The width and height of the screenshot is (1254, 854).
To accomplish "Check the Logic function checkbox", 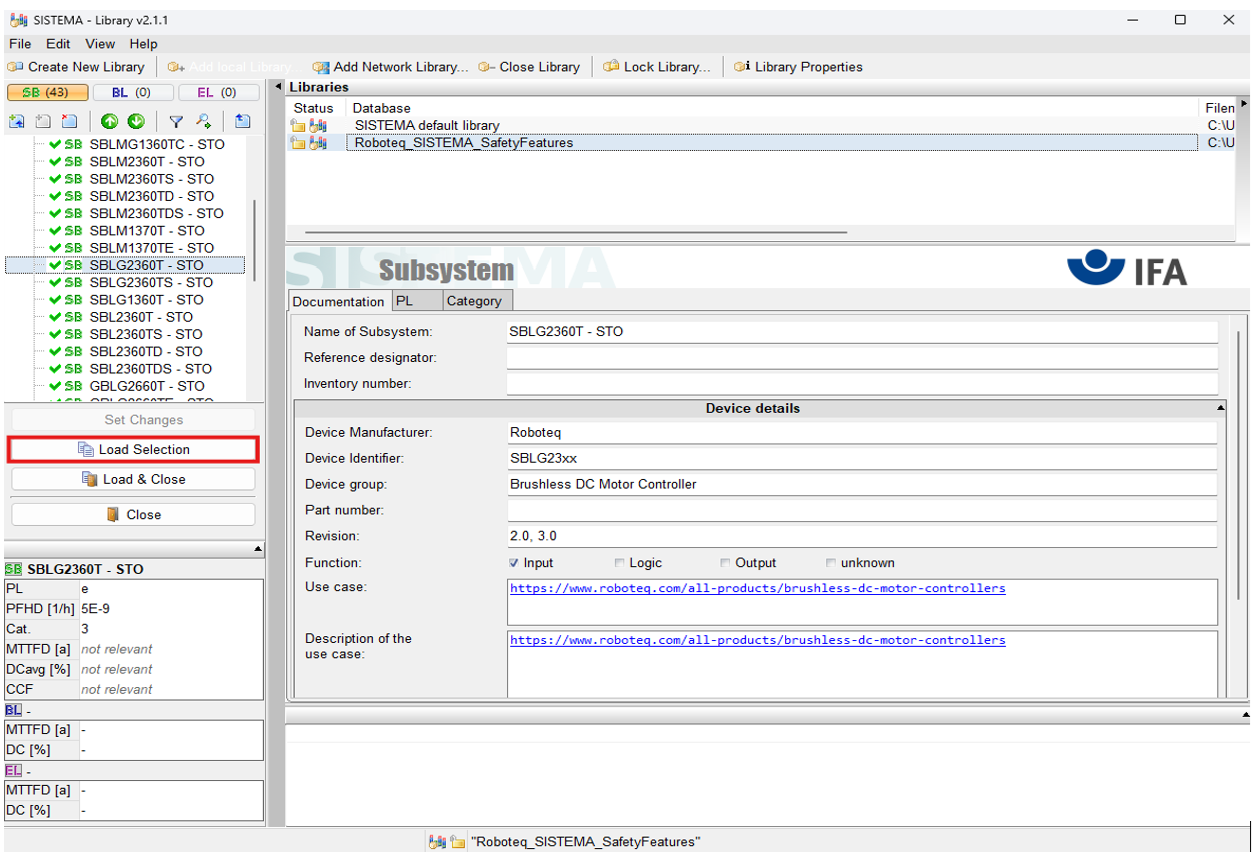I will pyautogui.click(x=620, y=563).
